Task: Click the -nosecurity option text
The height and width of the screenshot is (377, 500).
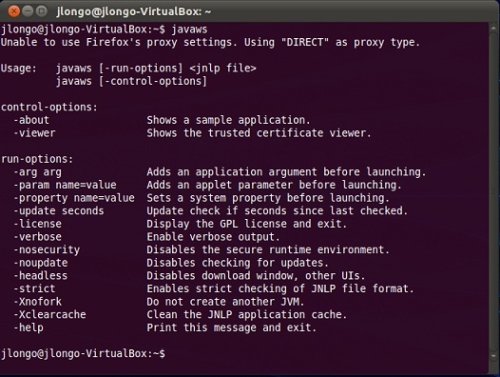Action: pyautogui.click(x=47, y=250)
